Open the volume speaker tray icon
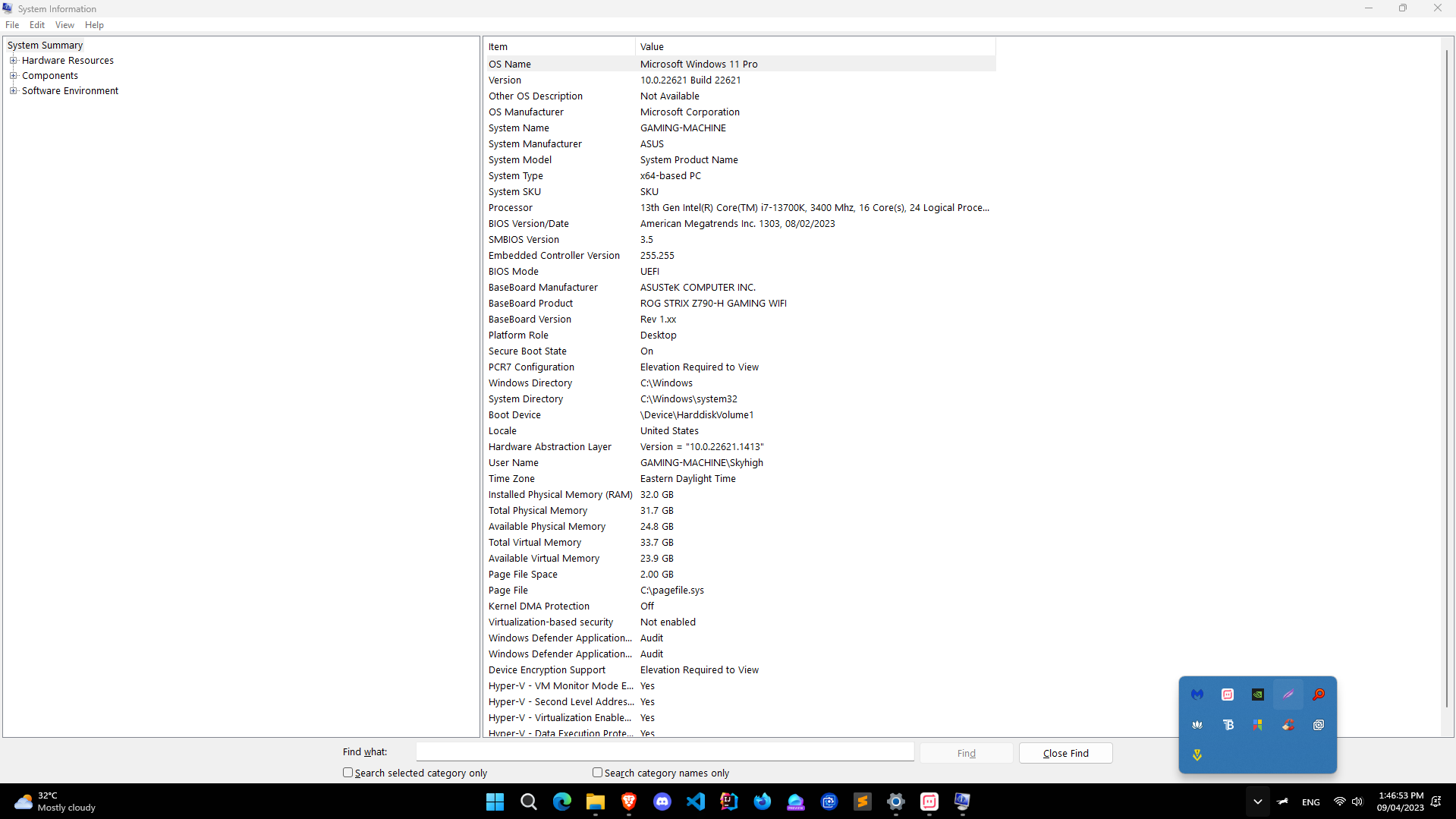Screen dimensions: 1456x819 pos(1357,802)
